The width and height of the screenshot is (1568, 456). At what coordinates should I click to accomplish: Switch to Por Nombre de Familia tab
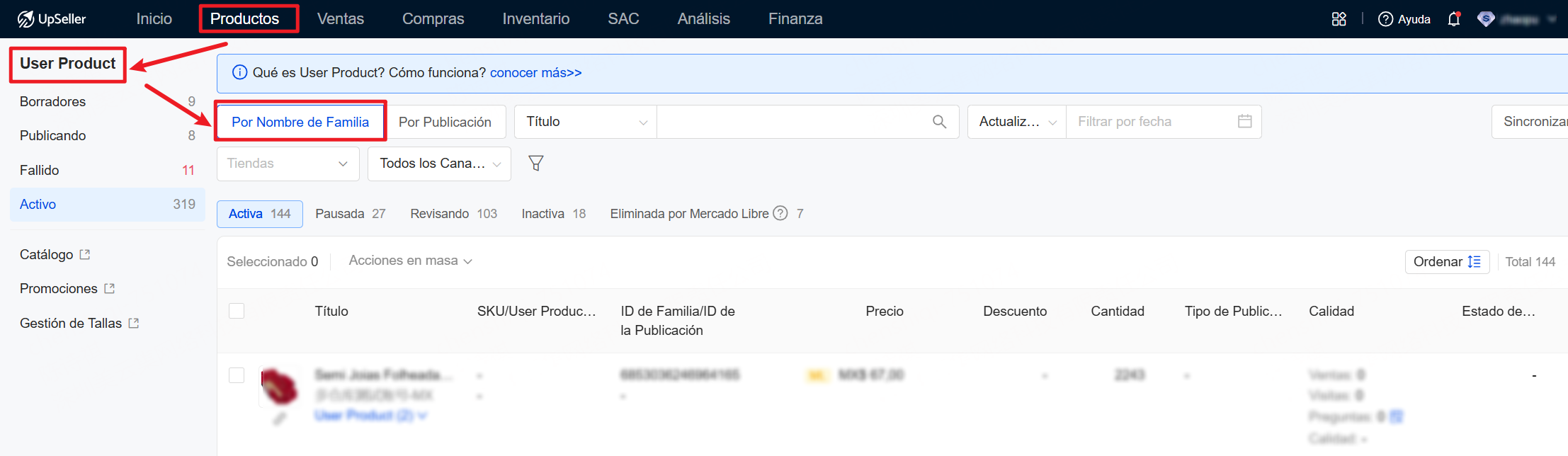point(300,122)
